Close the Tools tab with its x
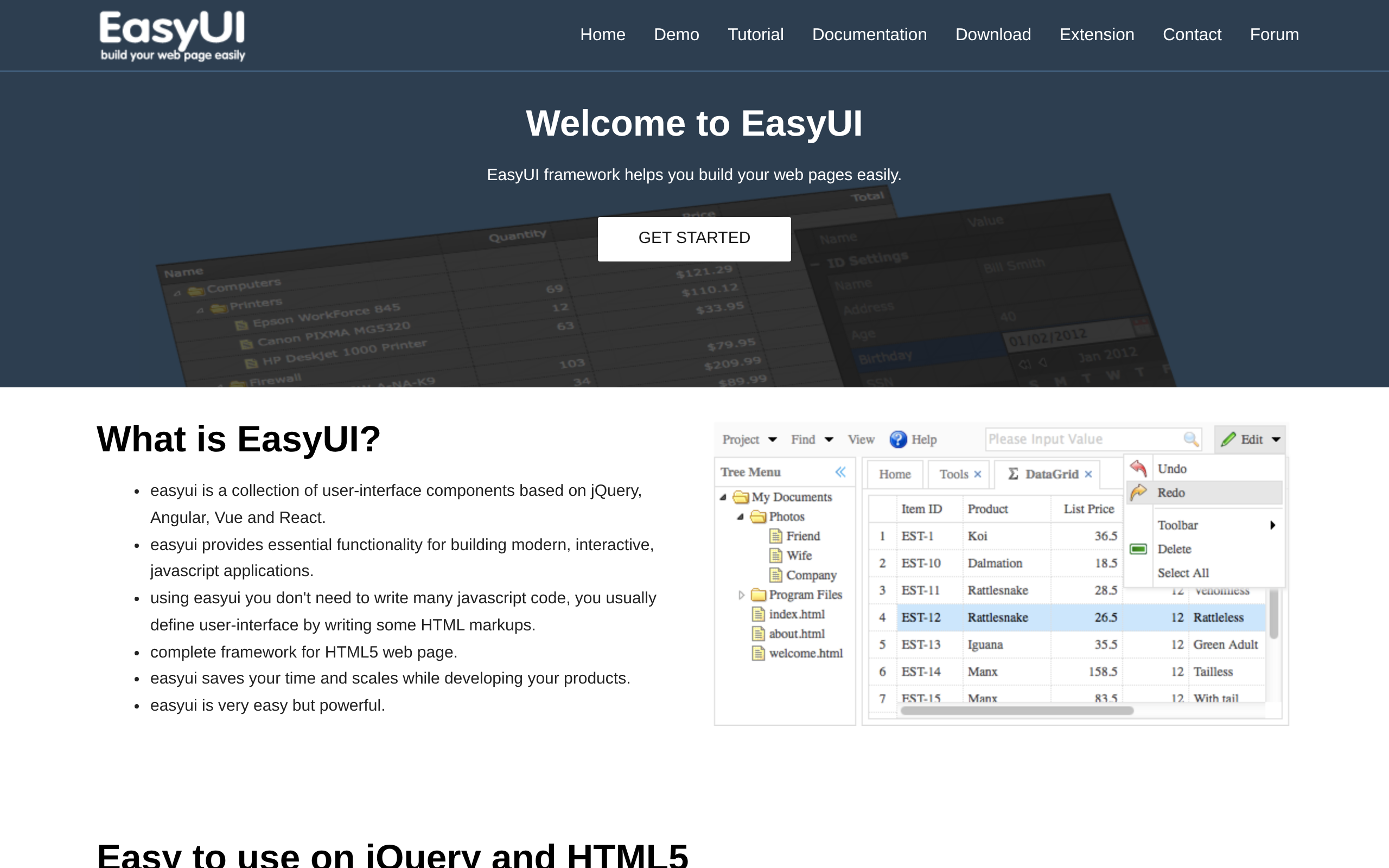This screenshot has width=1389, height=868. click(978, 474)
